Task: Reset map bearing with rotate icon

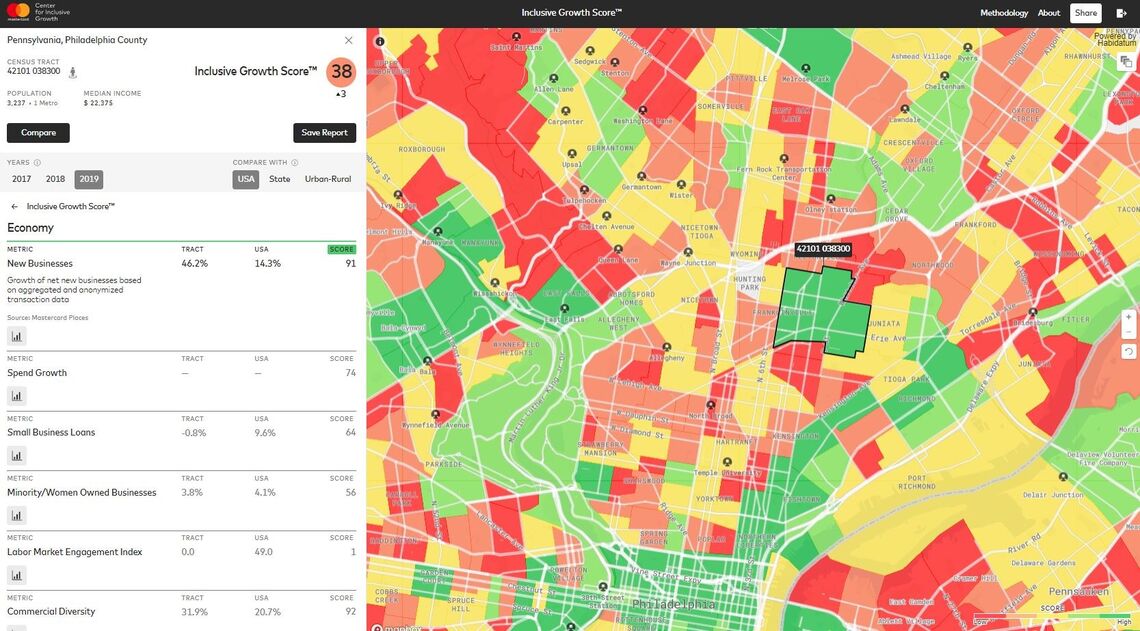Action: point(1128,351)
